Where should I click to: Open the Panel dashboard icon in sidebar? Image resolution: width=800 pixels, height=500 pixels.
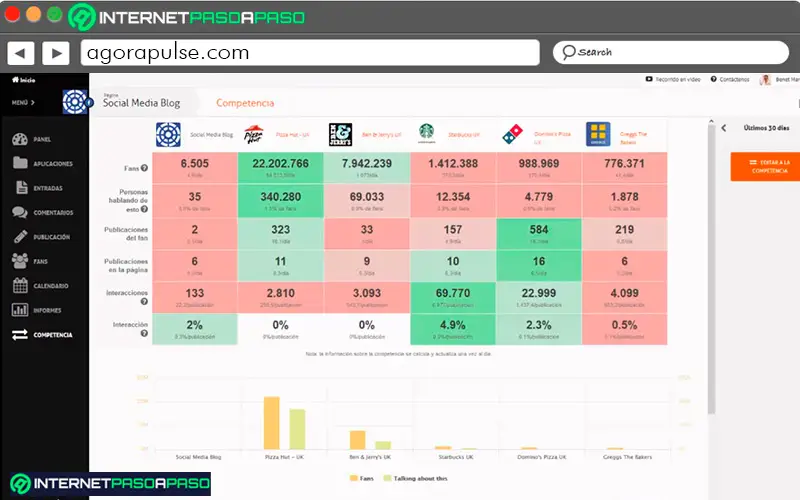point(20,139)
